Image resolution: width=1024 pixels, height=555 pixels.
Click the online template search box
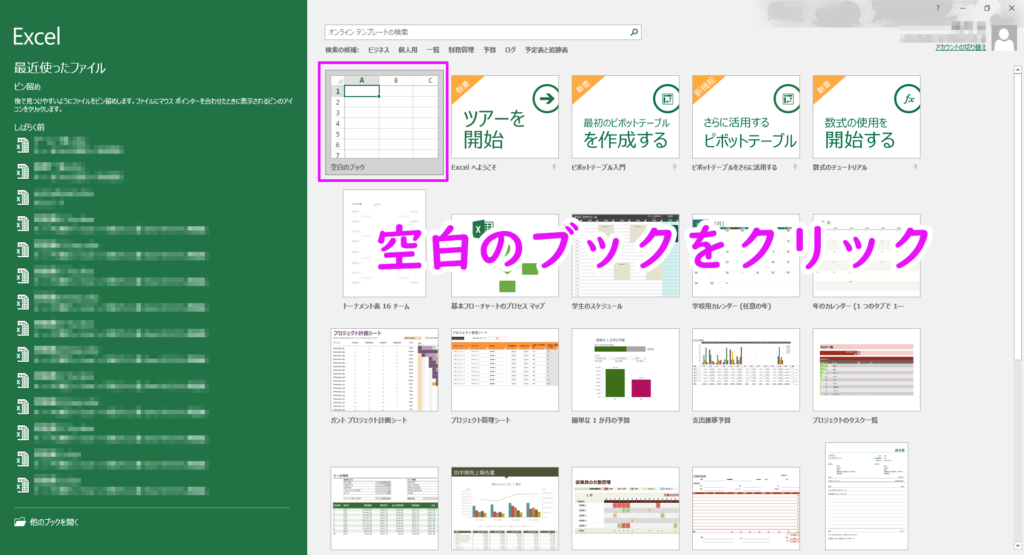(483, 32)
